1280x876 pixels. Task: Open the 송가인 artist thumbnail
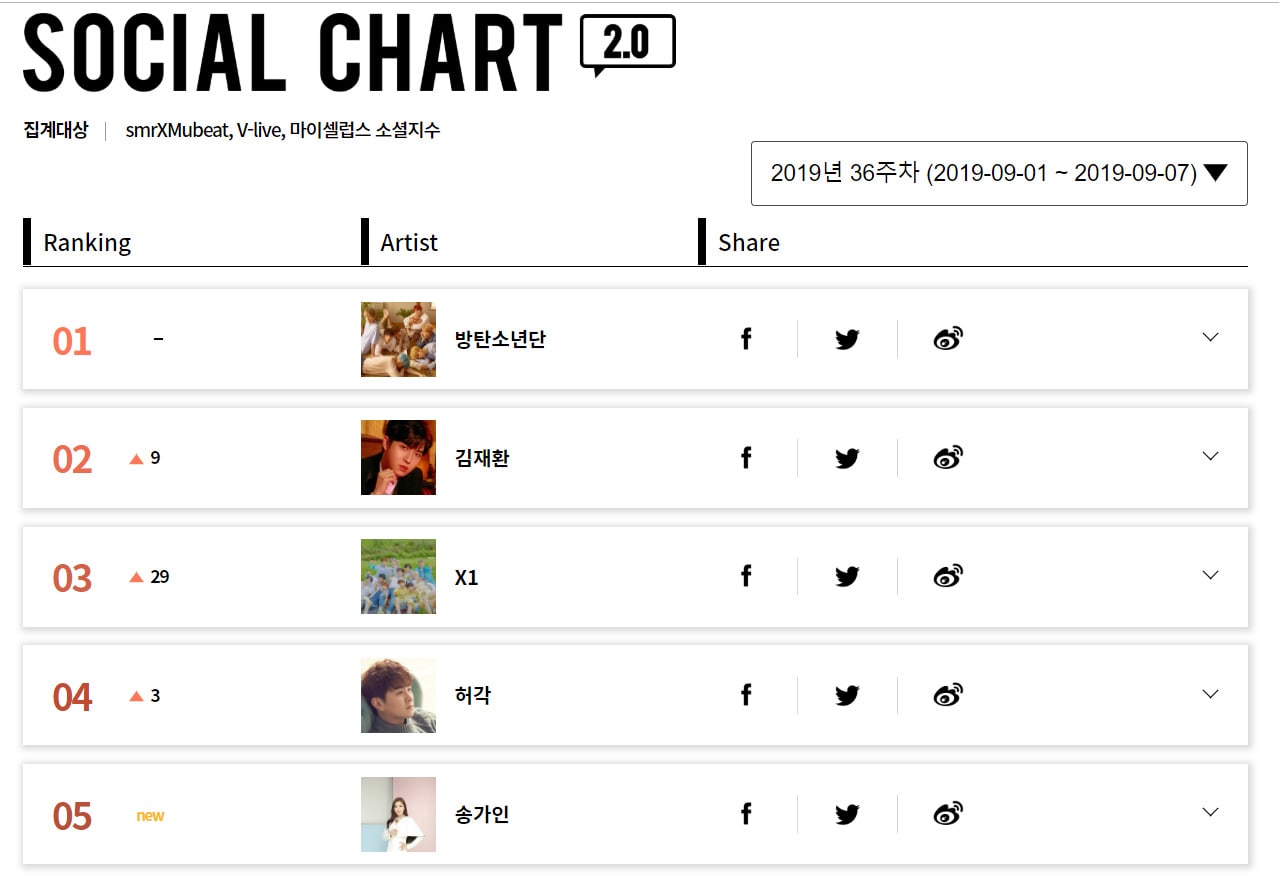pos(398,814)
